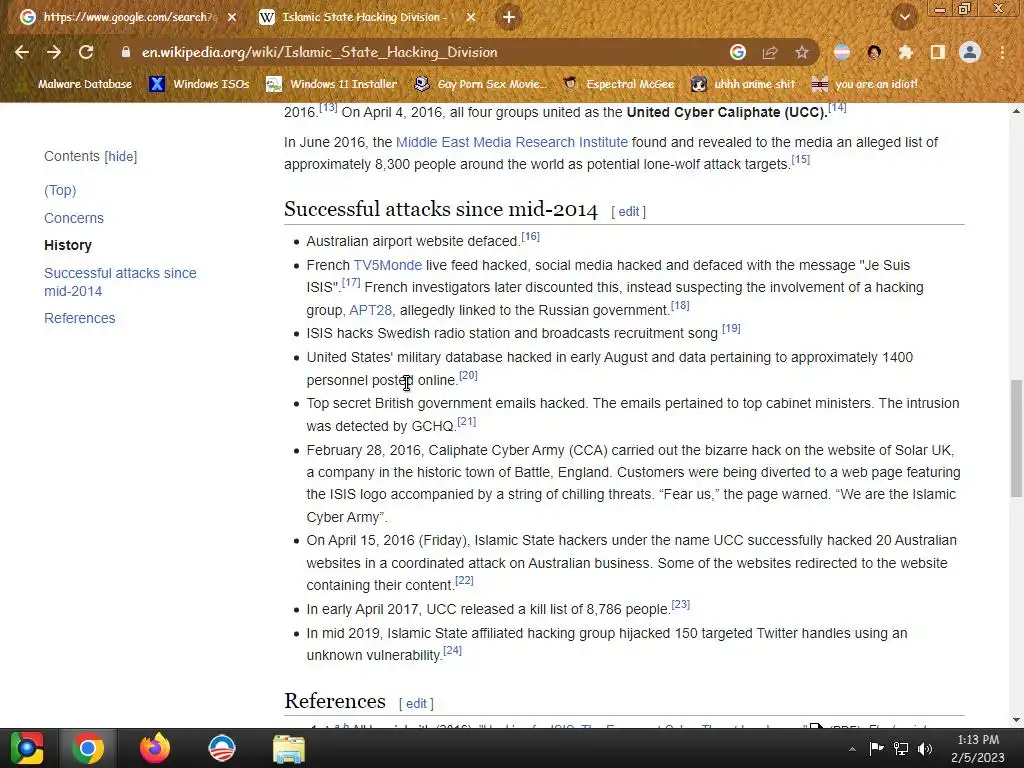This screenshot has width=1024, height=768.
Task: Click the Google icon in the address bar
Action: pos(738,52)
